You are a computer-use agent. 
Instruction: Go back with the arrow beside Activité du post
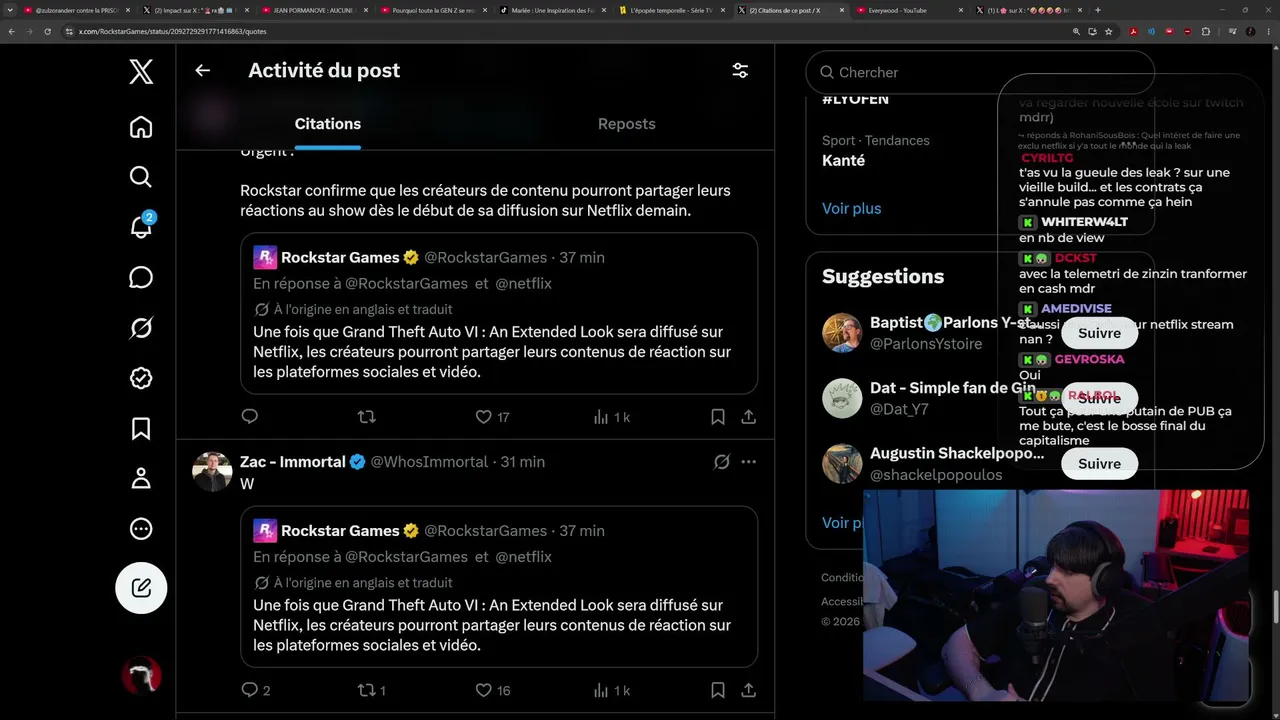click(202, 70)
